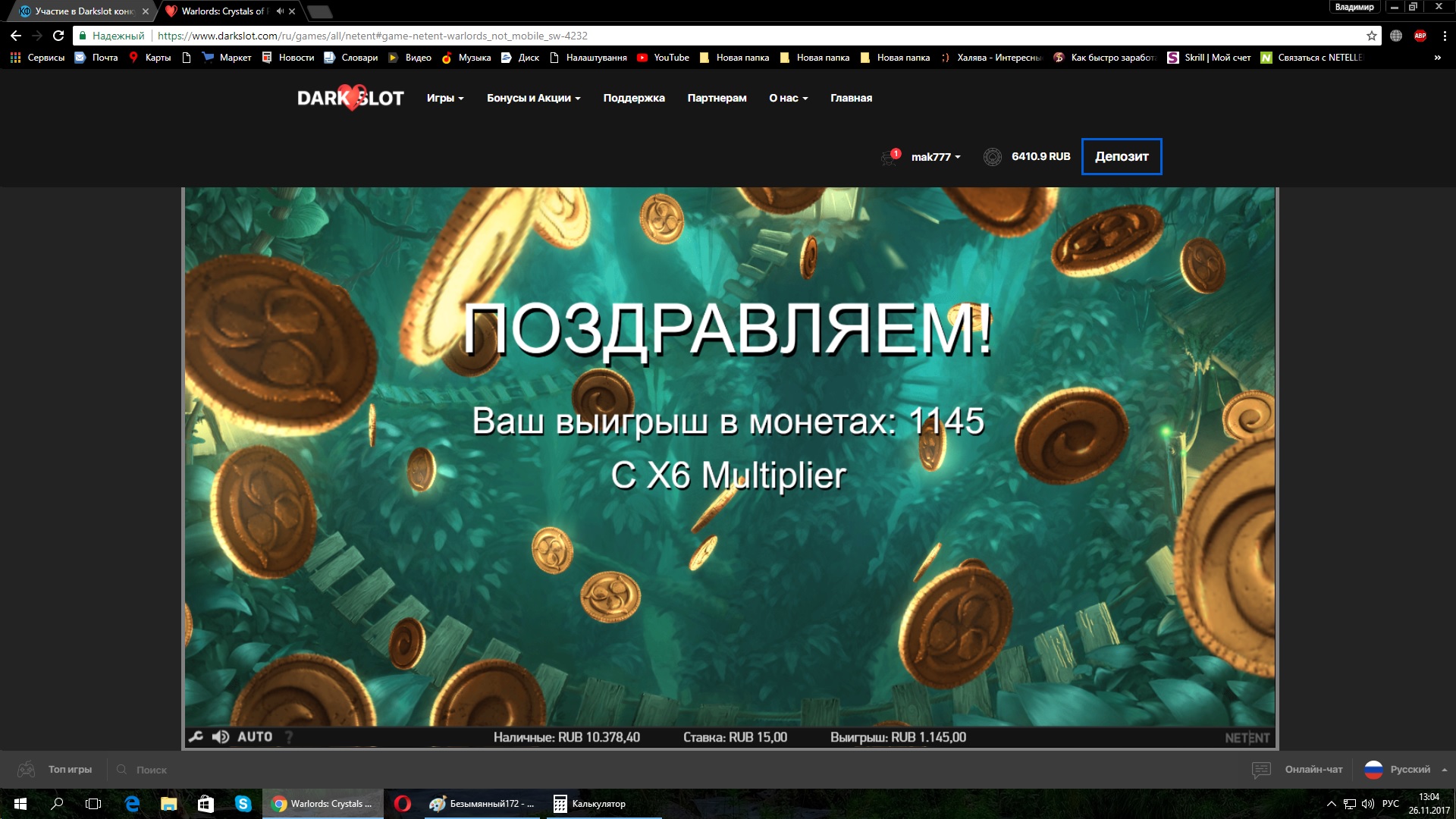Screen dimensions: 1456x819
Task: Open Сервисы apps bookmark
Action: point(37,58)
